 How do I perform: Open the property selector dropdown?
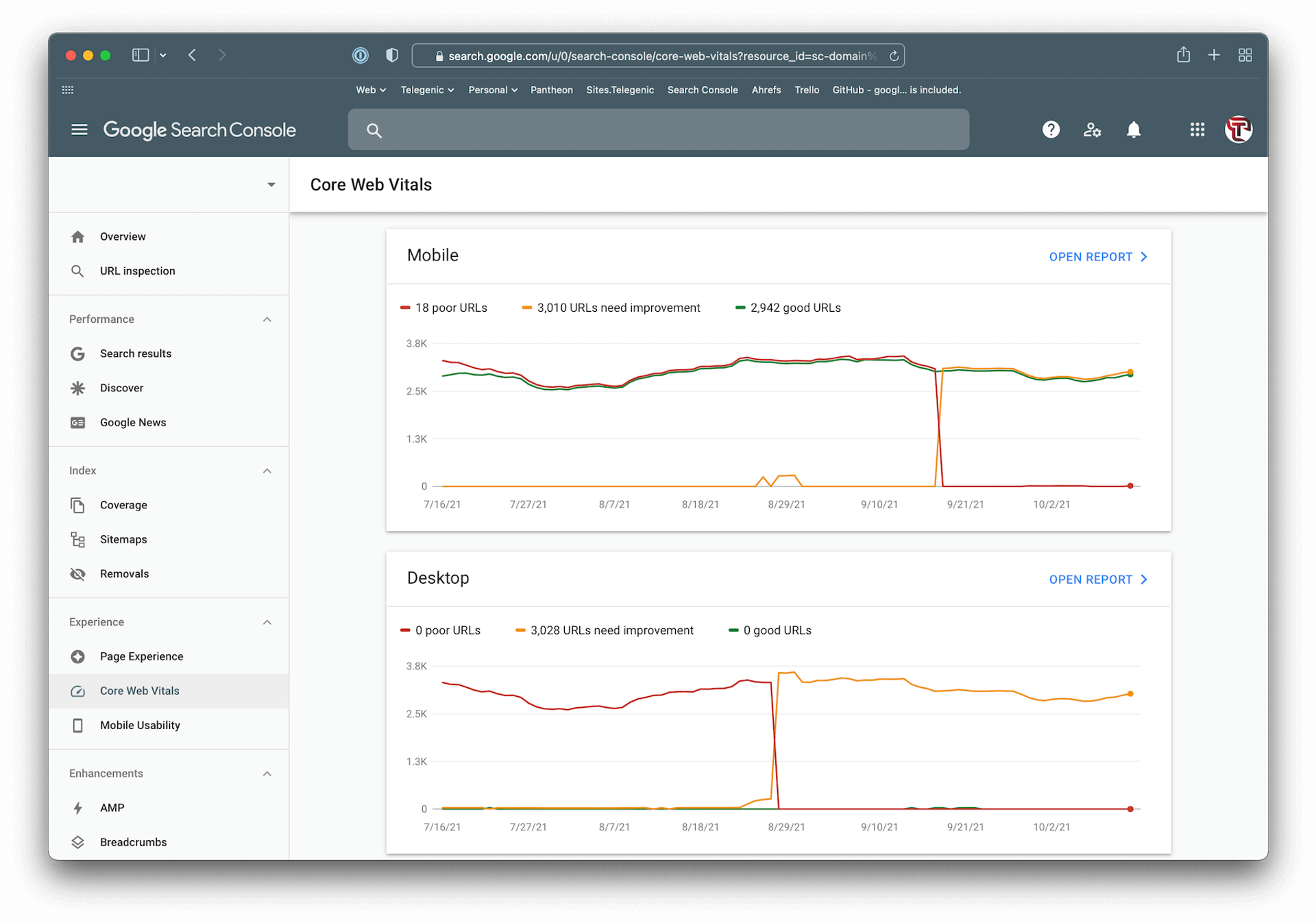(271, 185)
